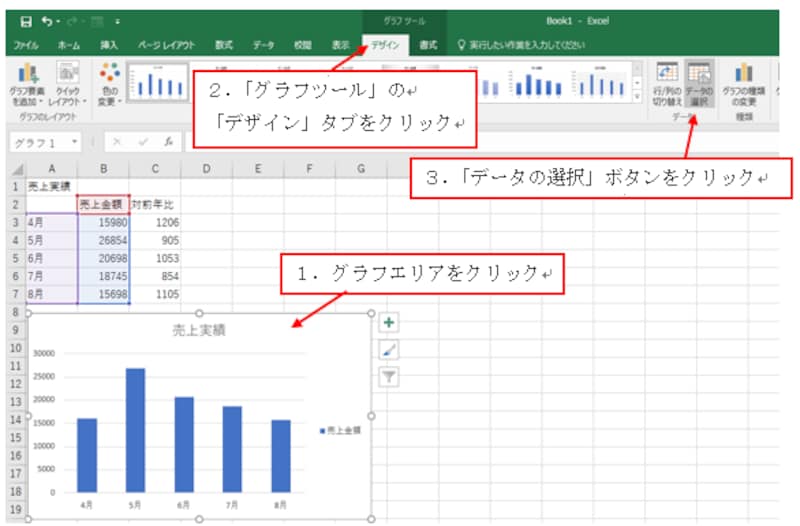Click the Save icon in quick access toolbar
800x526 pixels.
[26, 21]
